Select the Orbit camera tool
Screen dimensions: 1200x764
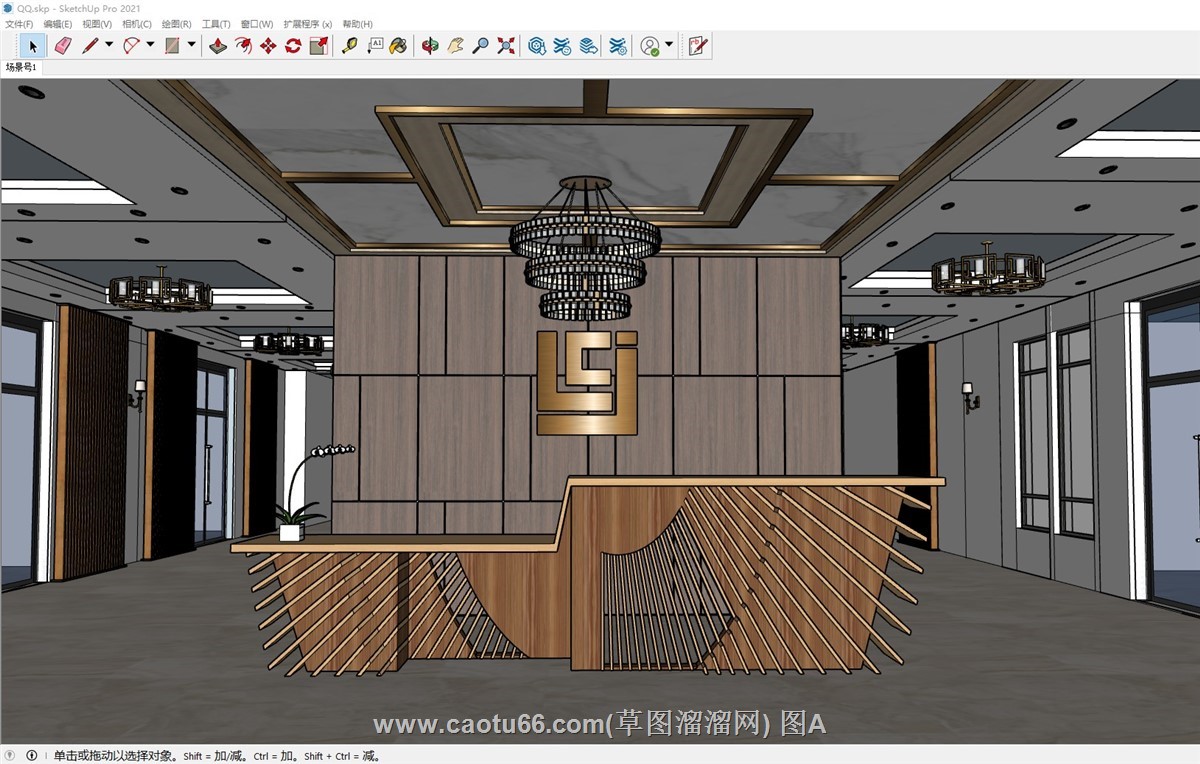pos(430,45)
